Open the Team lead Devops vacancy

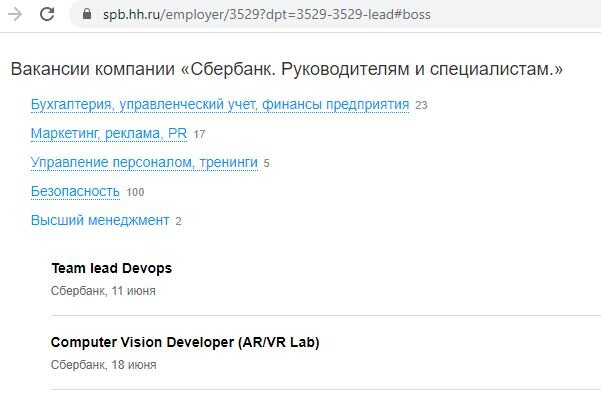click(x=112, y=268)
